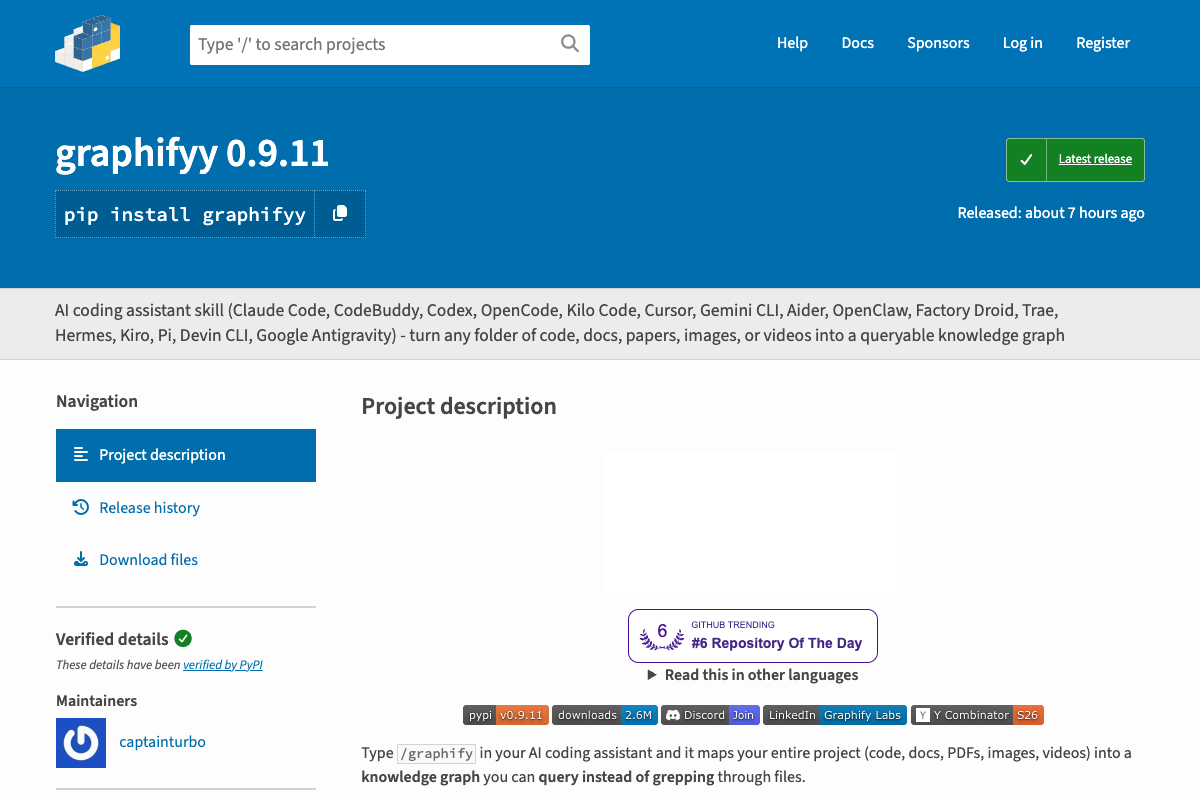Click the Latest release button
This screenshot has width=1200, height=800.
[1075, 160]
